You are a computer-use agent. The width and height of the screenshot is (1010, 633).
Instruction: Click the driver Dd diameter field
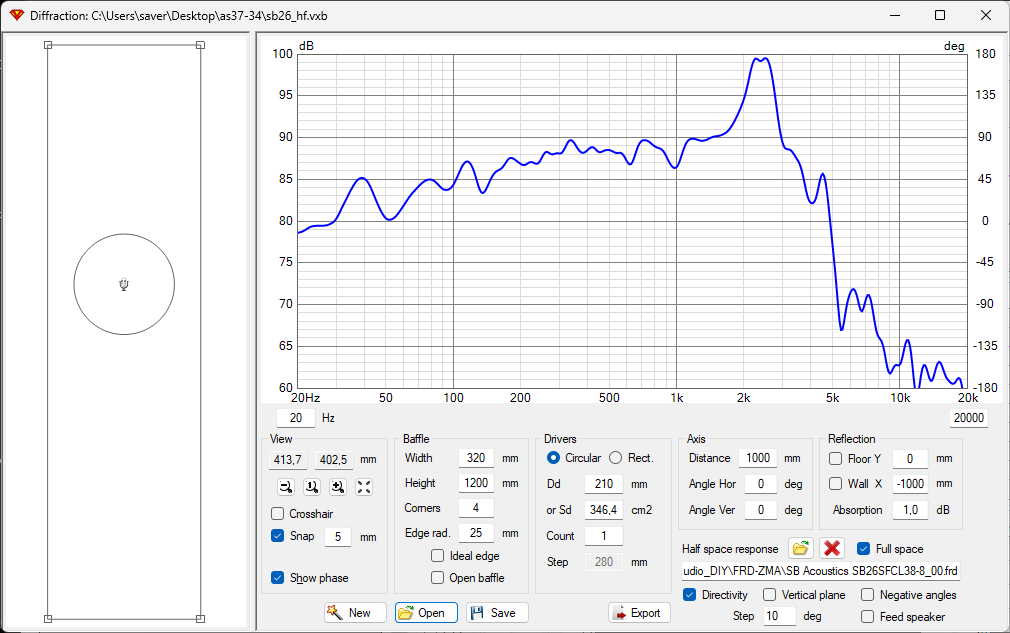(x=604, y=484)
